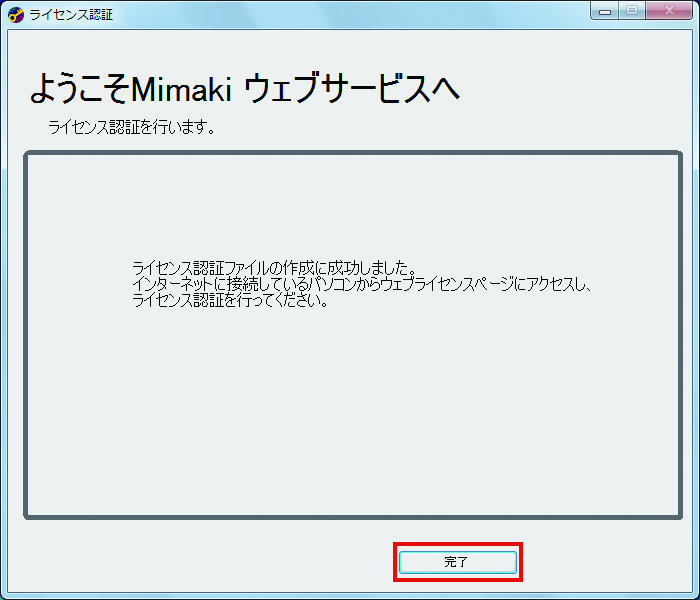Click the line ライセンス認証を行ってください。

230,300
